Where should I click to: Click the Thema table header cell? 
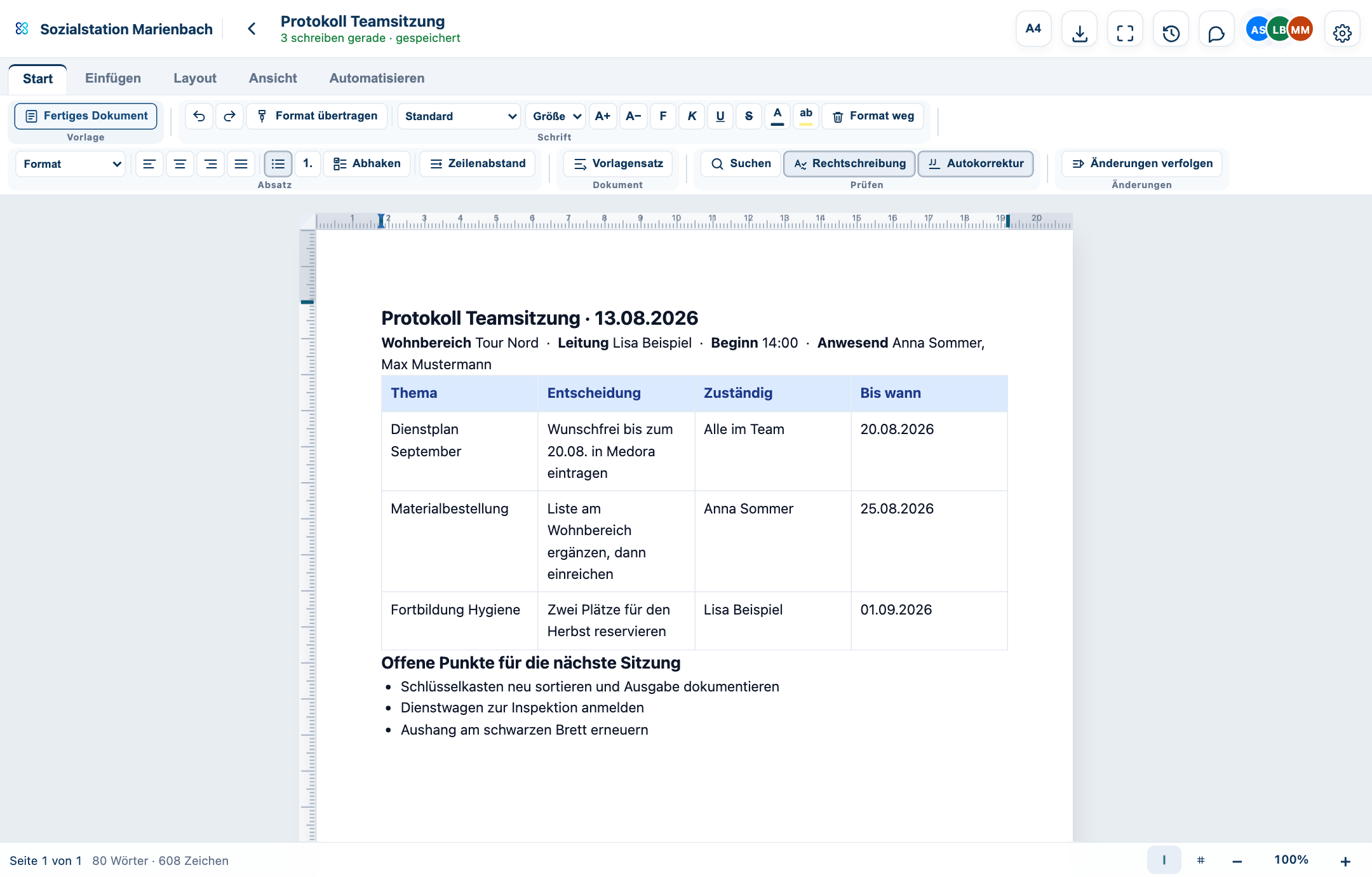(459, 393)
